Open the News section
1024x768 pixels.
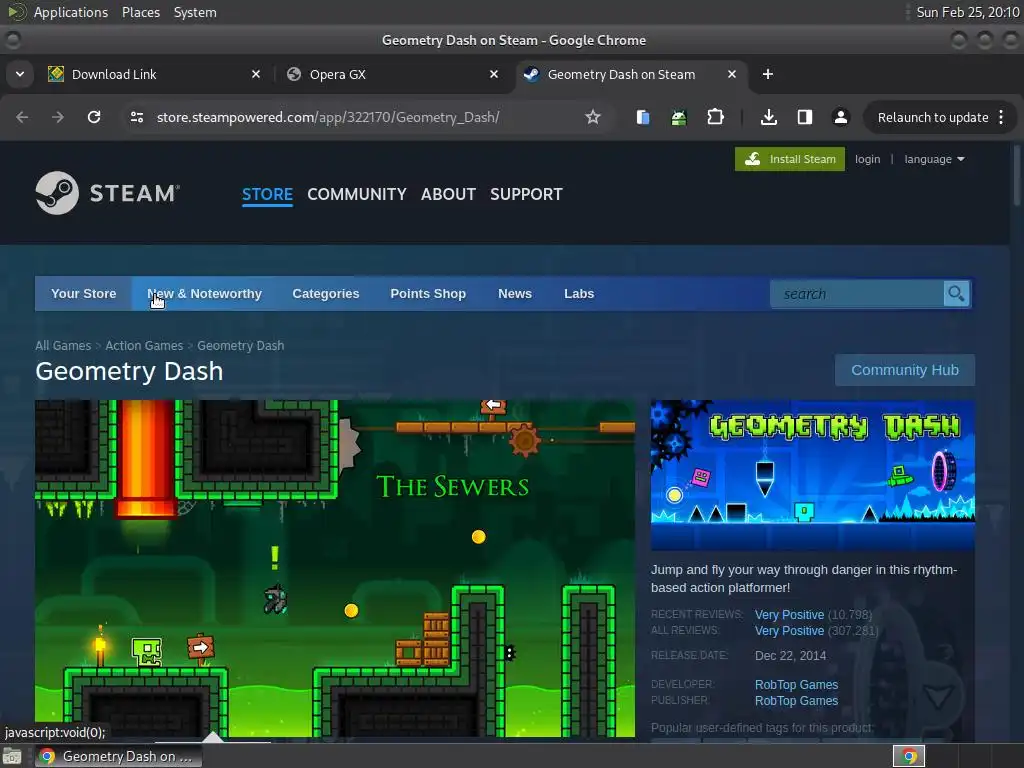click(515, 294)
